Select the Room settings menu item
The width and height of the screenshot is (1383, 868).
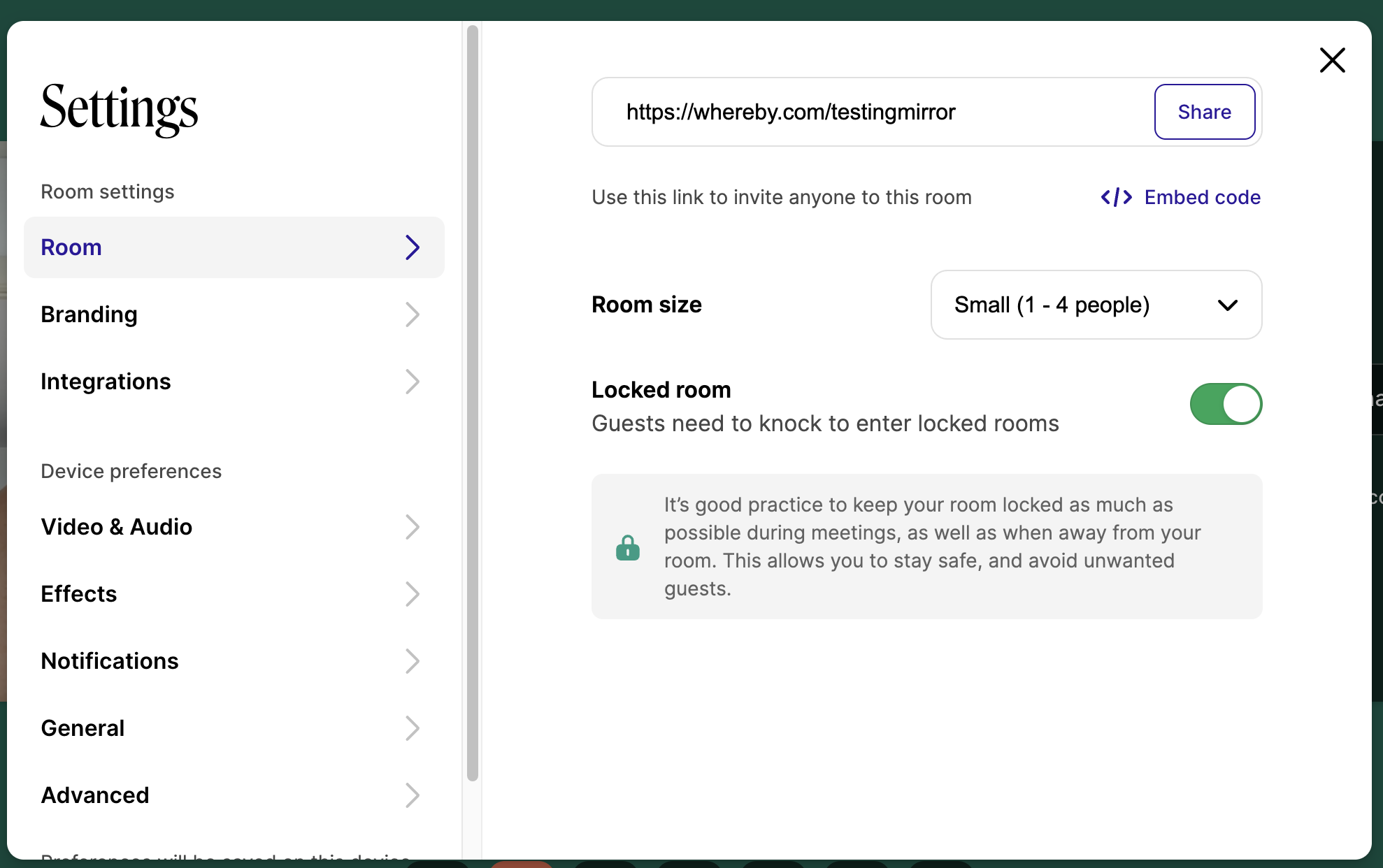[234, 247]
